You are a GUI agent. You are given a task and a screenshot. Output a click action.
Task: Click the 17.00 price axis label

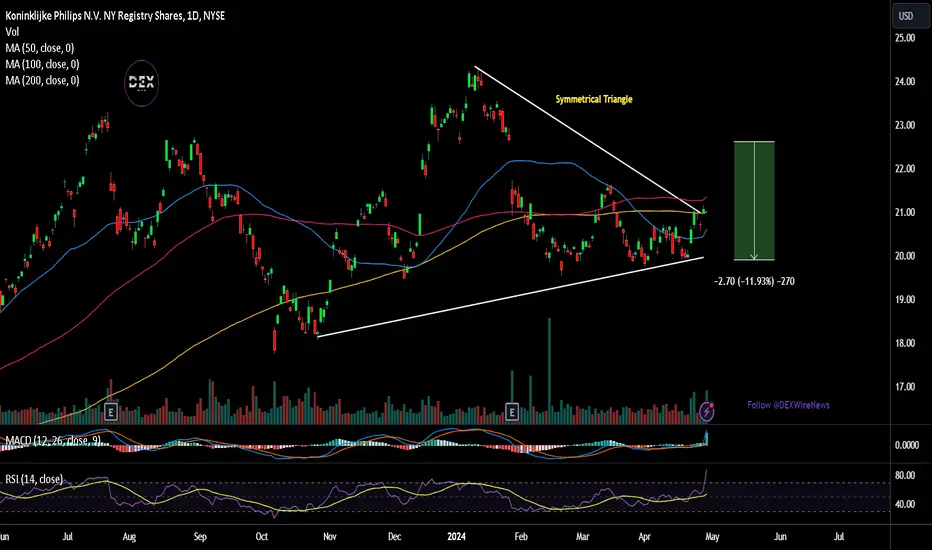(905, 386)
